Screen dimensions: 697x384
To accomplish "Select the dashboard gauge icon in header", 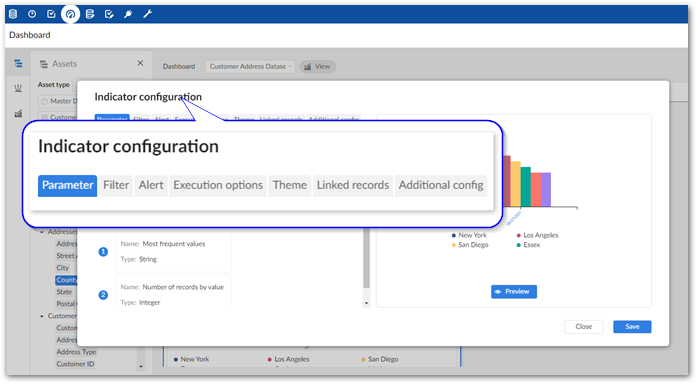I will [70, 14].
